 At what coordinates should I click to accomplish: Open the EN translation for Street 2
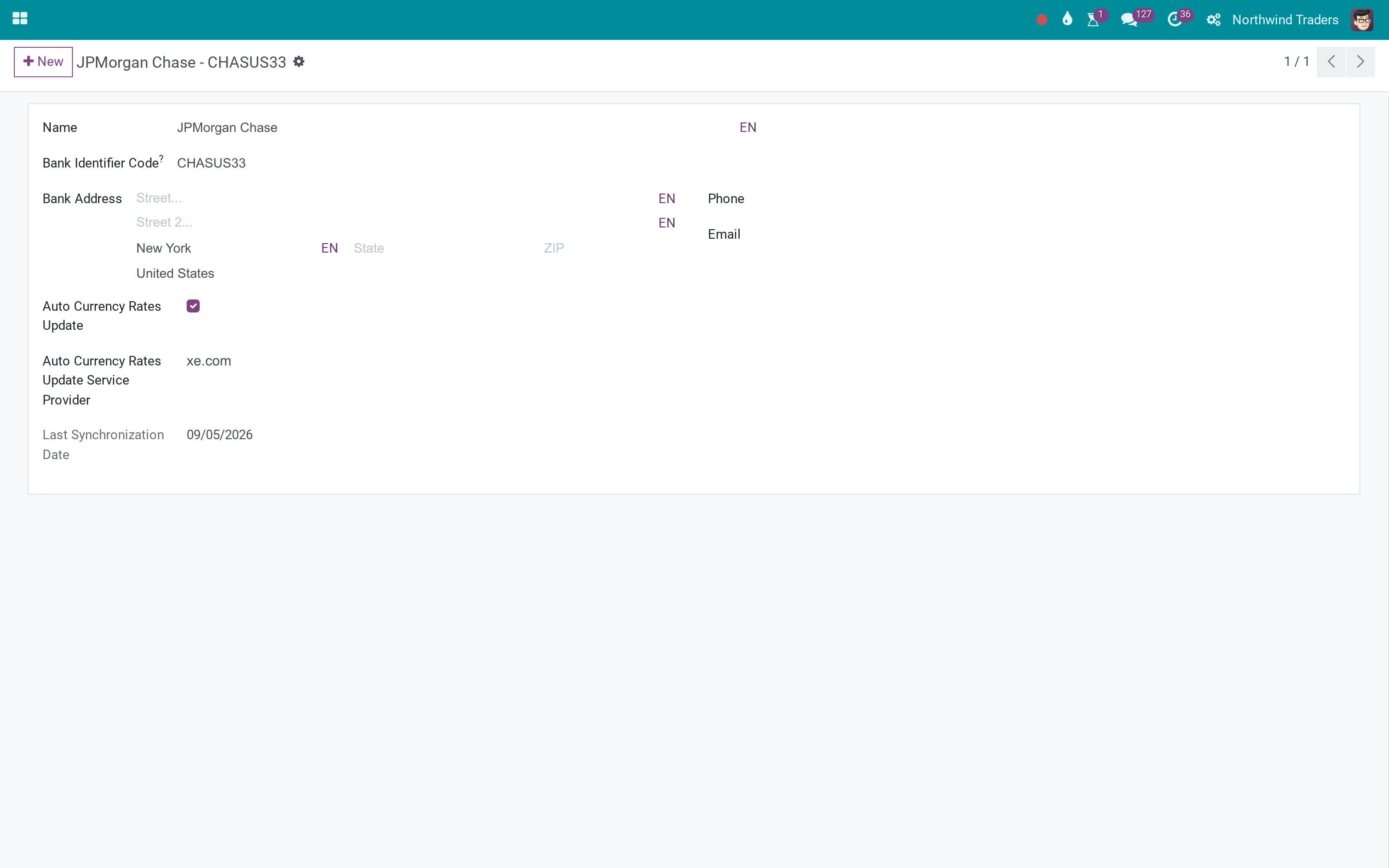(x=666, y=223)
